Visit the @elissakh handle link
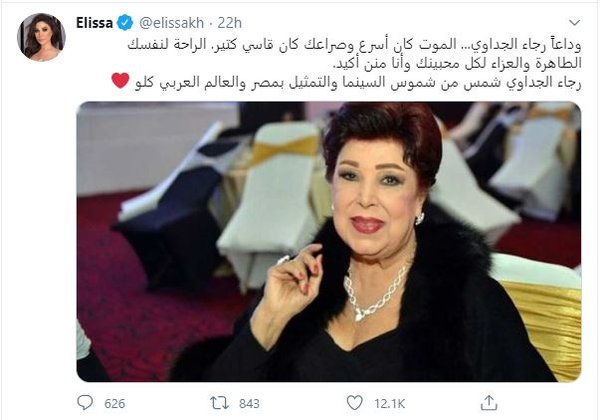Image resolution: width=600 pixels, height=420 pixels. tap(171, 23)
